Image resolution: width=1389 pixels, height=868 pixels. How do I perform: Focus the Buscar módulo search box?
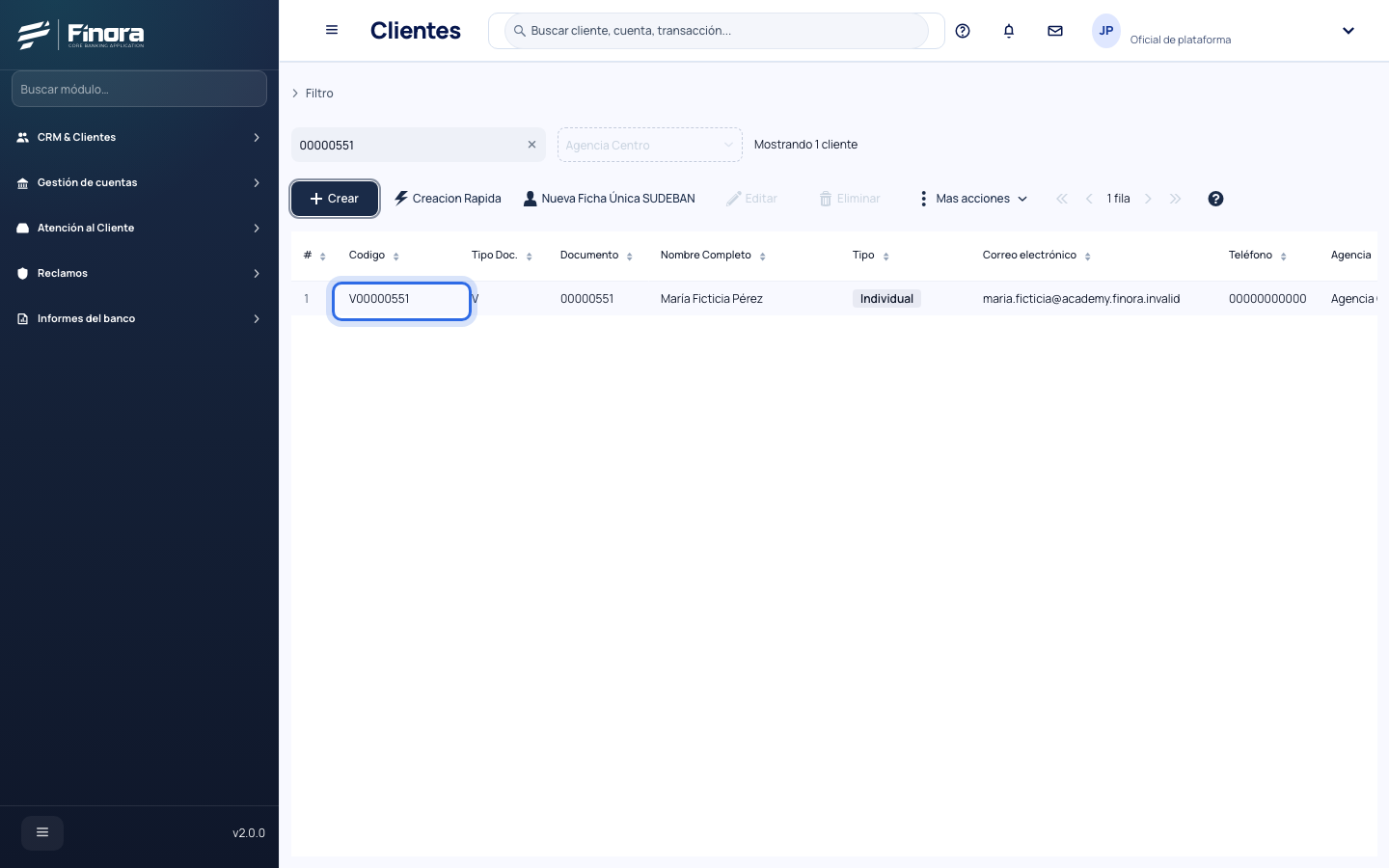[x=139, y=89]
